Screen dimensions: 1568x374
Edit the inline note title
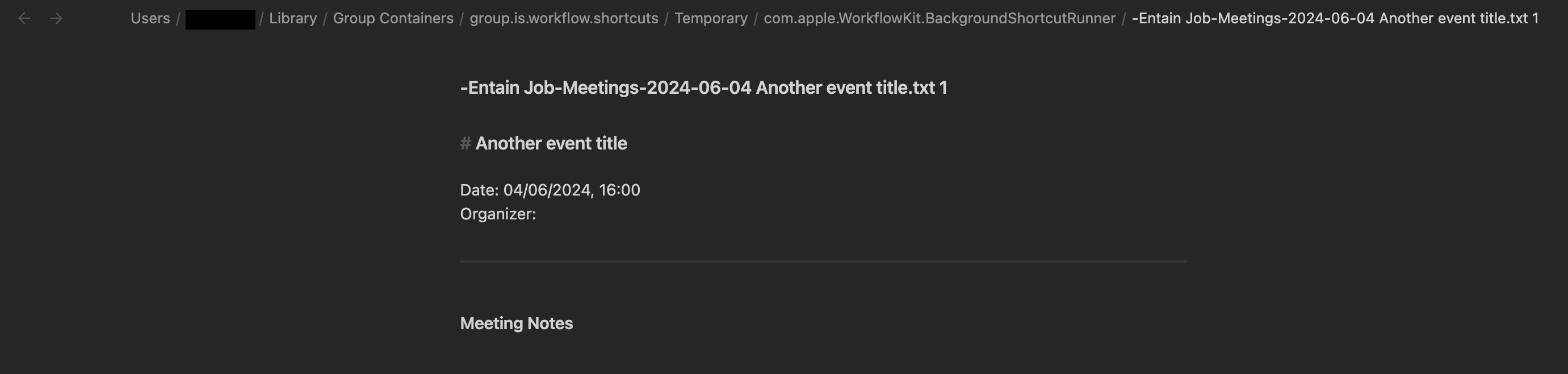[x=703, y=88]
